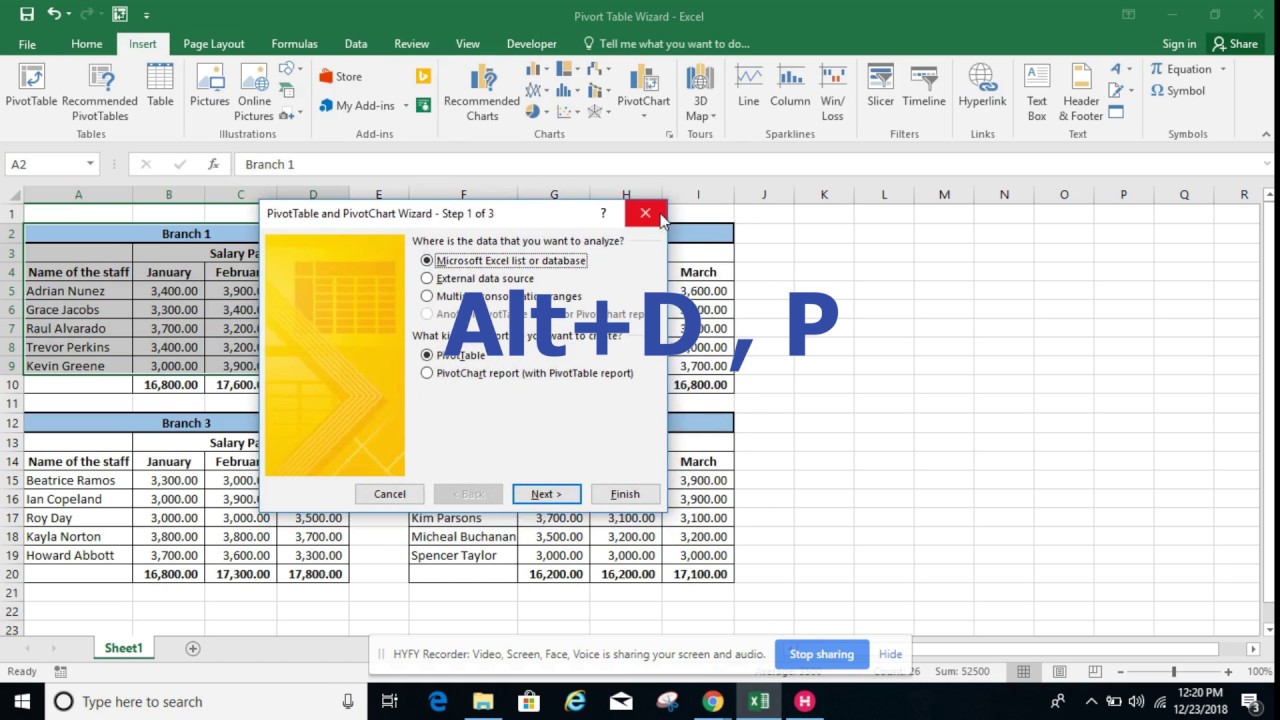This screenshot has height=720, width=1280.
Task: Open 3D Map tours
Action: pyautogui.click(x=700, y=92)
